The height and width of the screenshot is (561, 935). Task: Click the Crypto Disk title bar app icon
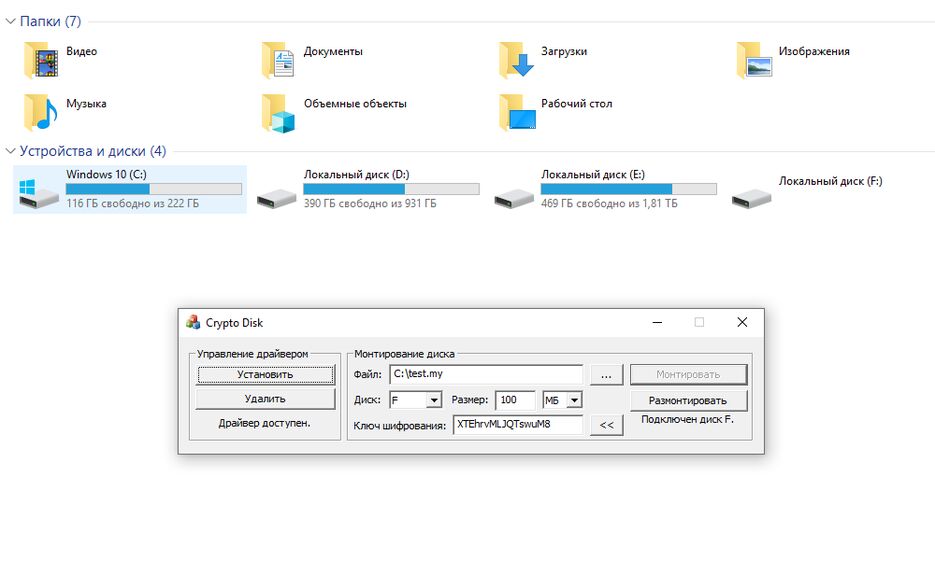(193, 323)
